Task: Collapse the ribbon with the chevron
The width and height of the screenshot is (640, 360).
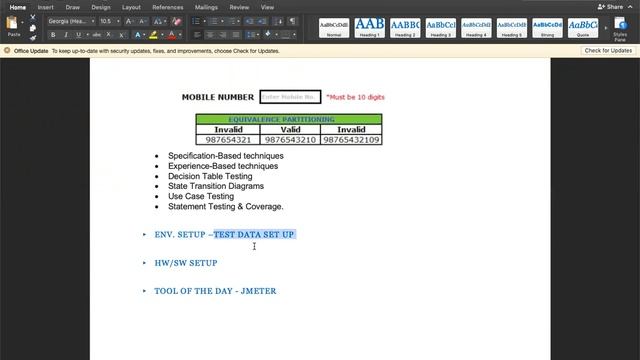Action: 630,7
